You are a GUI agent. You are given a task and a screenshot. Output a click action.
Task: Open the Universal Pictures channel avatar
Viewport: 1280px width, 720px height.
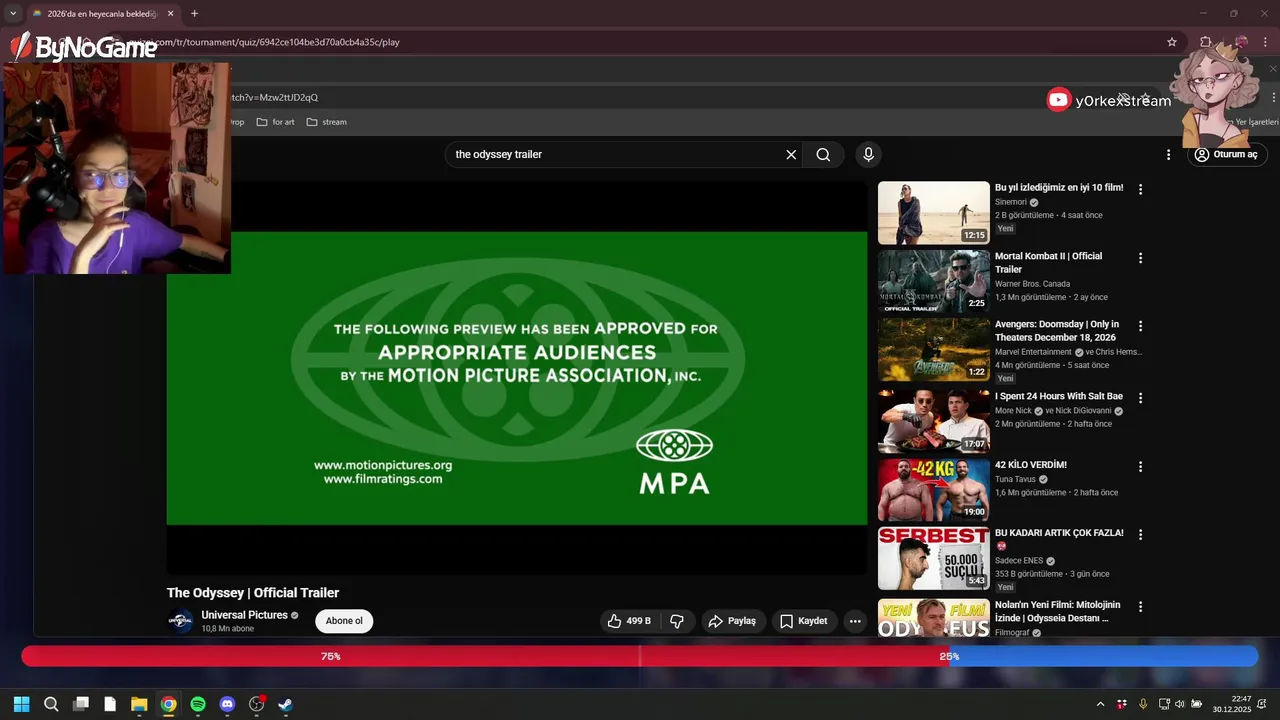(x=180, y=621)
